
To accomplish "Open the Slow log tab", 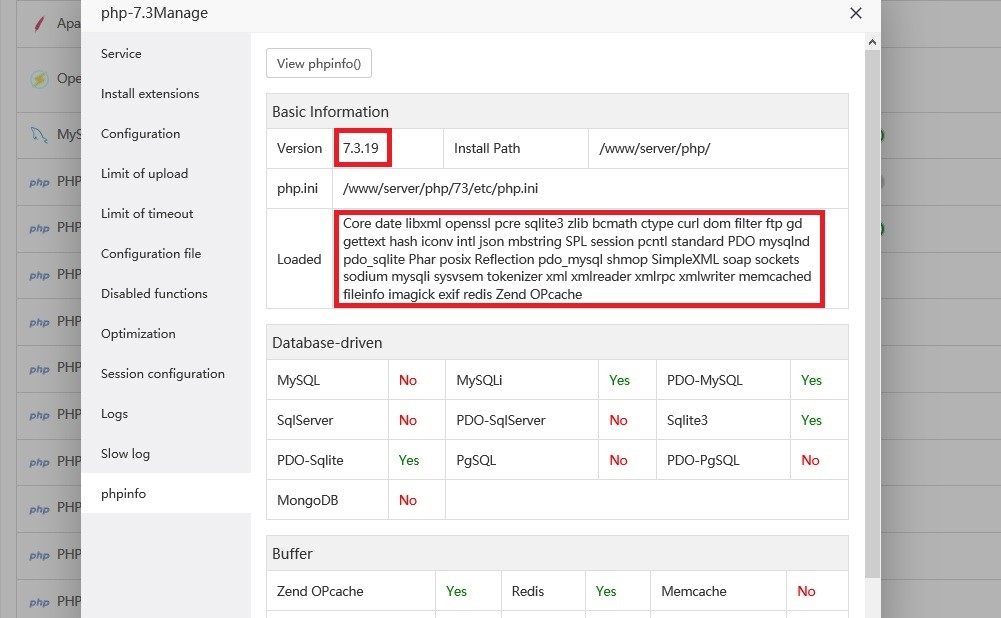I will (x=125, y=454).
